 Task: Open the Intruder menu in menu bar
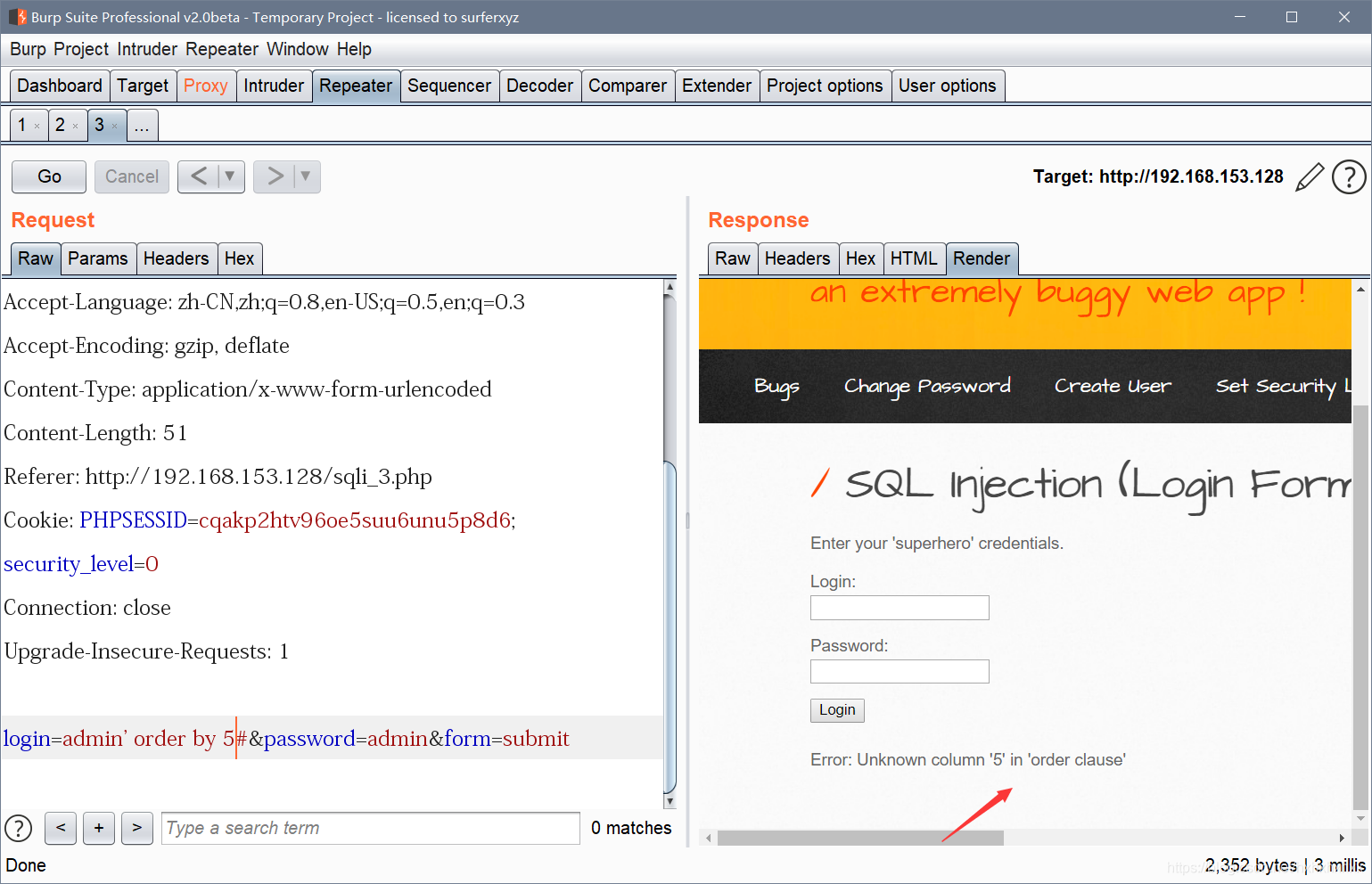click(148, 49)
